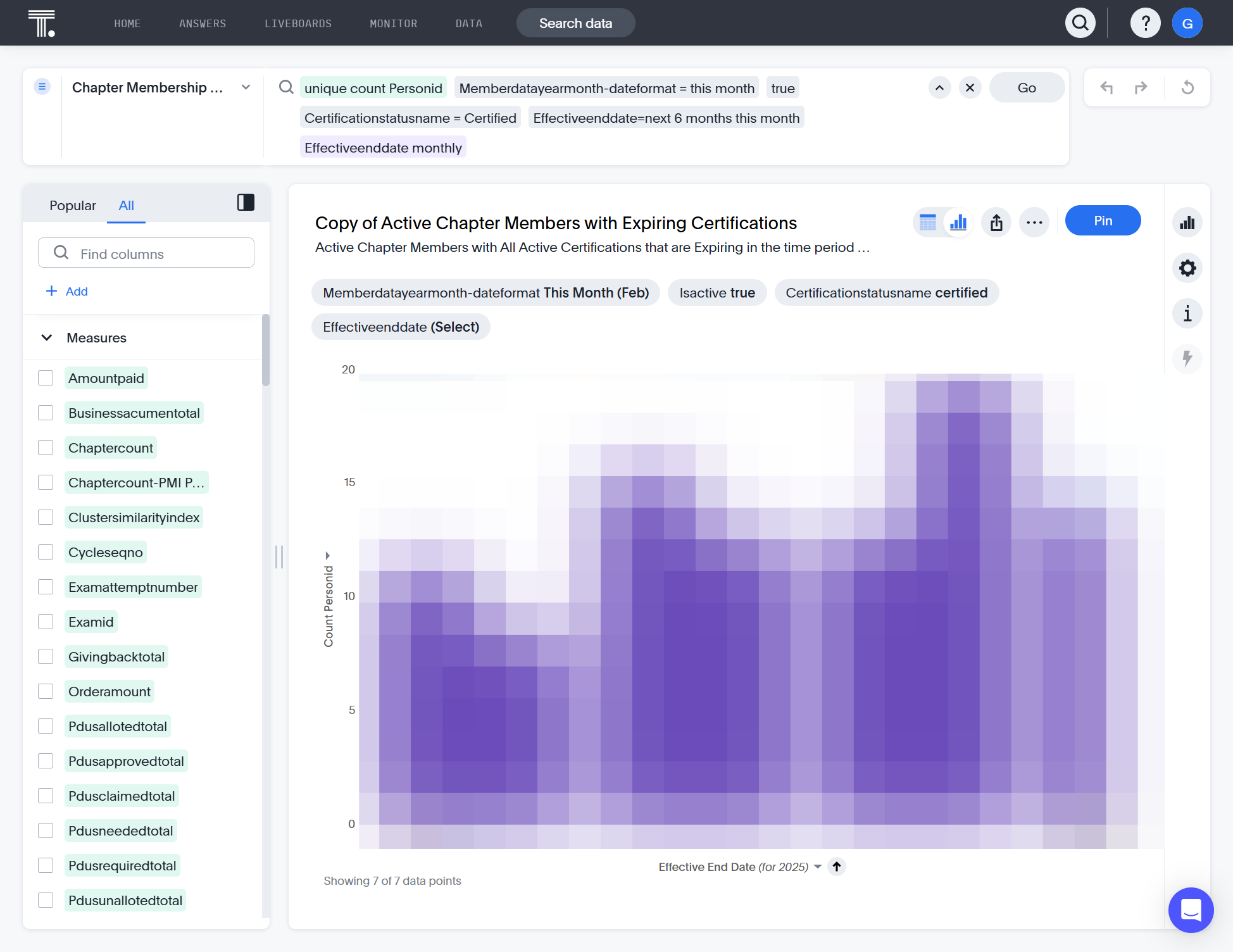Check the Amountpaid measure checkbox
The image size is (1233, 952).
click(x=46, y=378)
